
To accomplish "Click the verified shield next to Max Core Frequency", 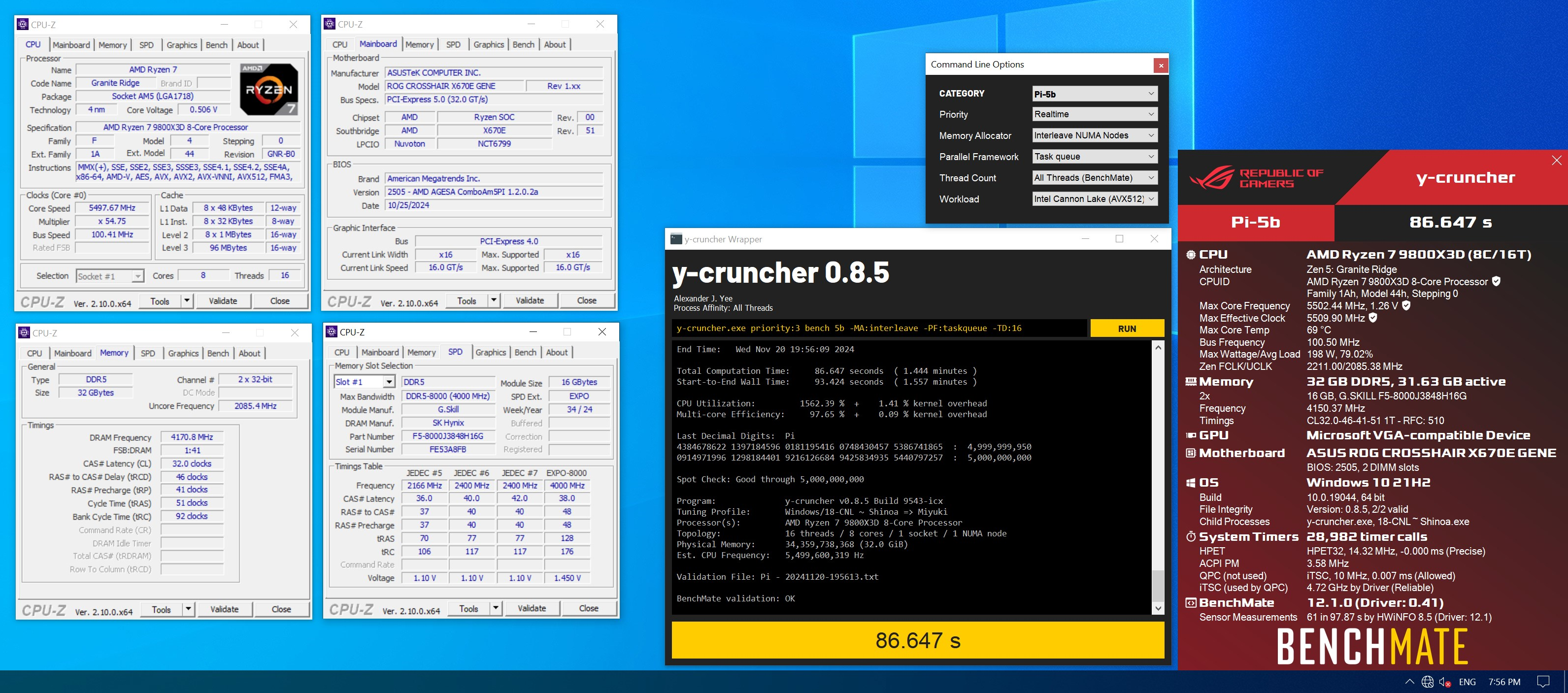I will click(1406, 305).
